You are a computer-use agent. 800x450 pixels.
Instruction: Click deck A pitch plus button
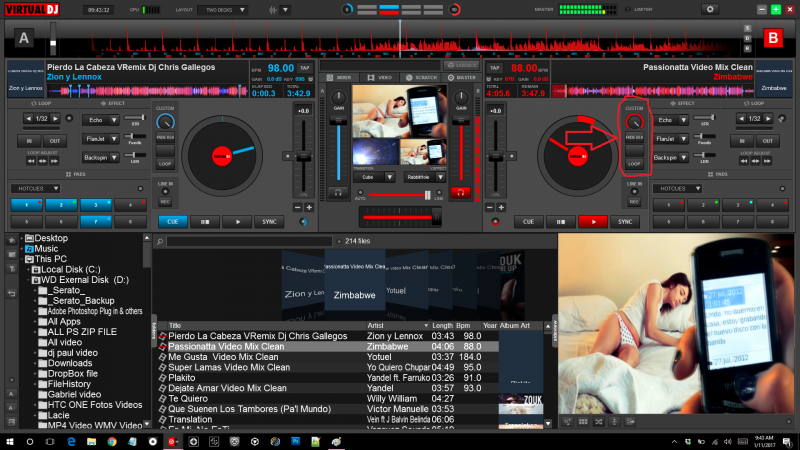coord(309,208)
